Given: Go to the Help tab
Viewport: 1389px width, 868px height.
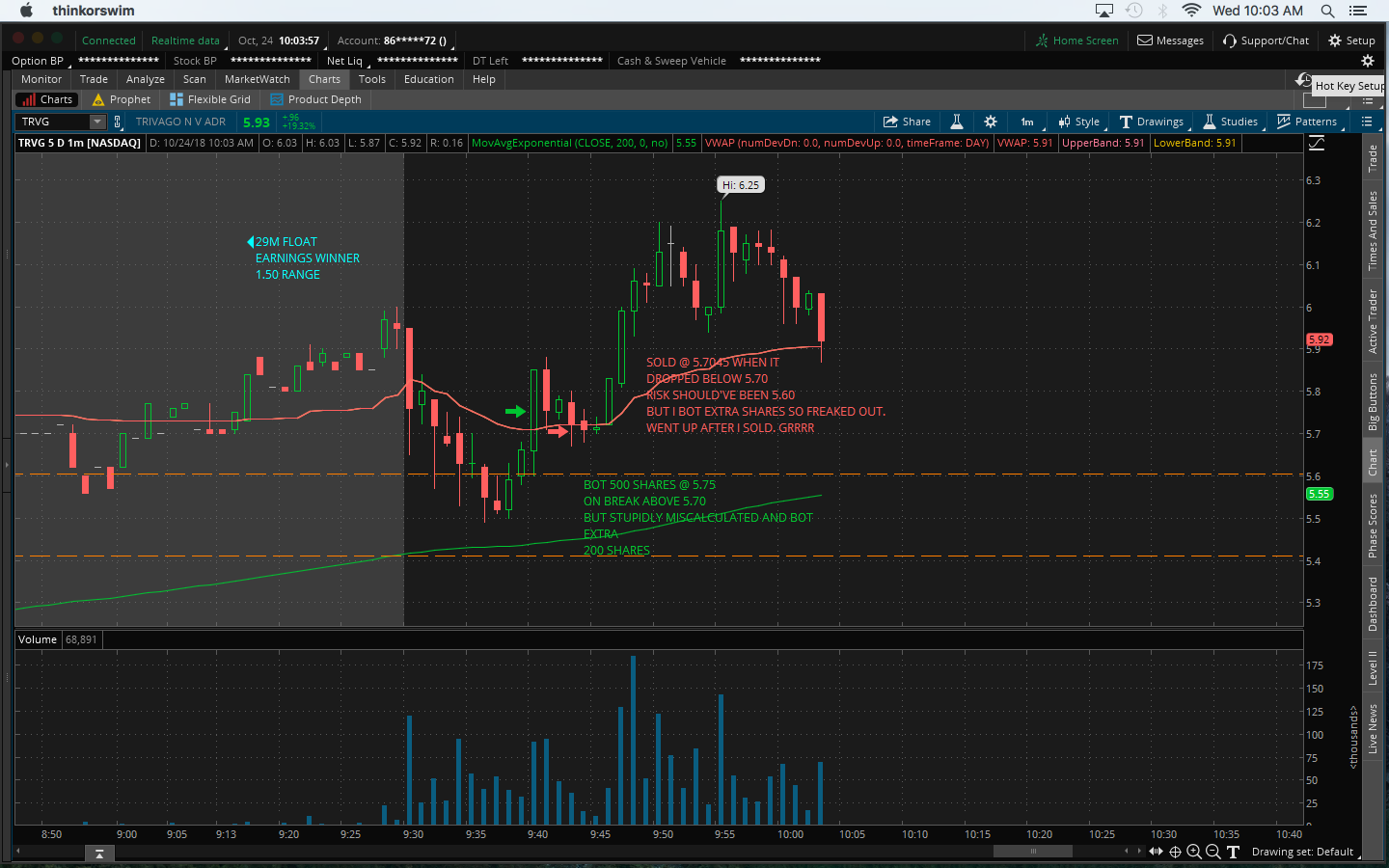Looking at the screenshot, I should (484, 79).
